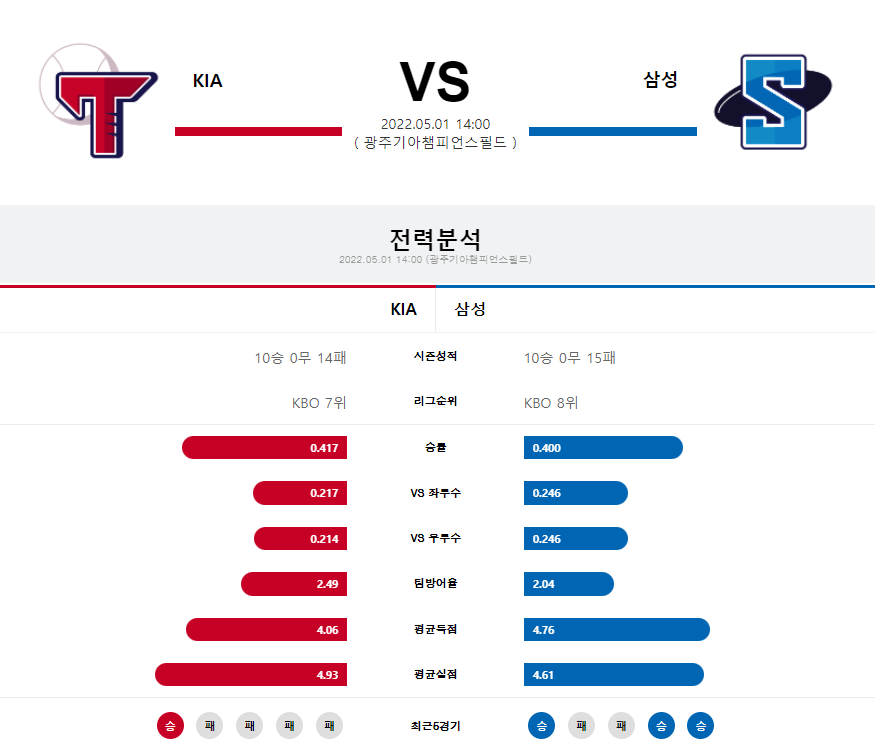Click Samsung's second recent-game loss circle
This screenshot has height=754, width=875.
(x=621, y=726)
